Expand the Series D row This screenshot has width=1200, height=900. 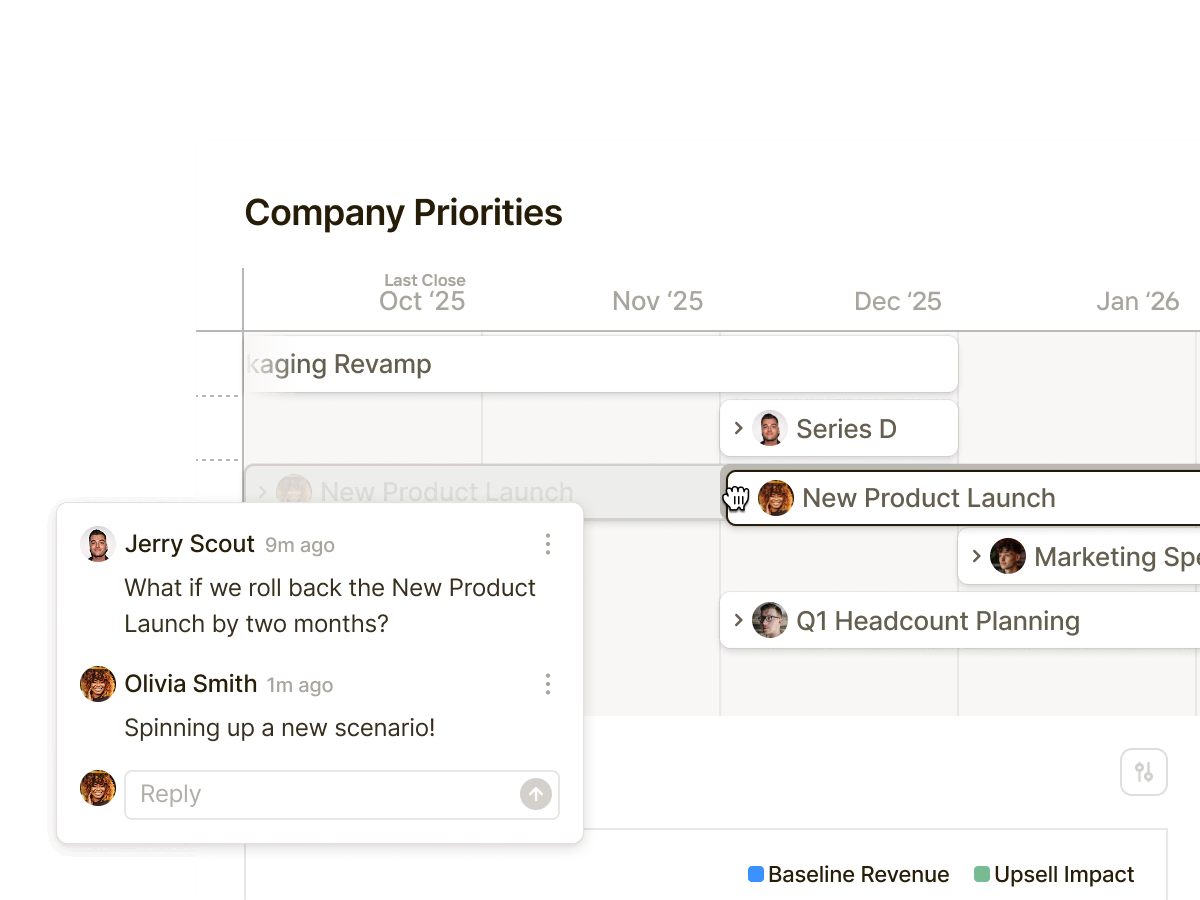point(740,427)
